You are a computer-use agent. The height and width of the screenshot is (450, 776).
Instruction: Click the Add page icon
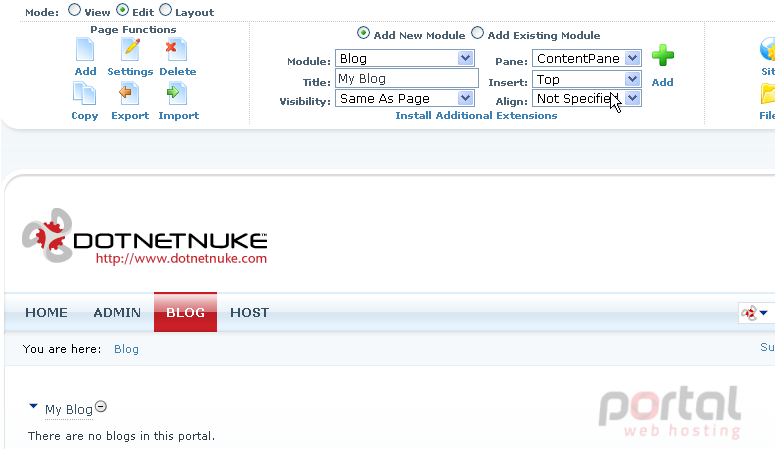pos(85,50)
